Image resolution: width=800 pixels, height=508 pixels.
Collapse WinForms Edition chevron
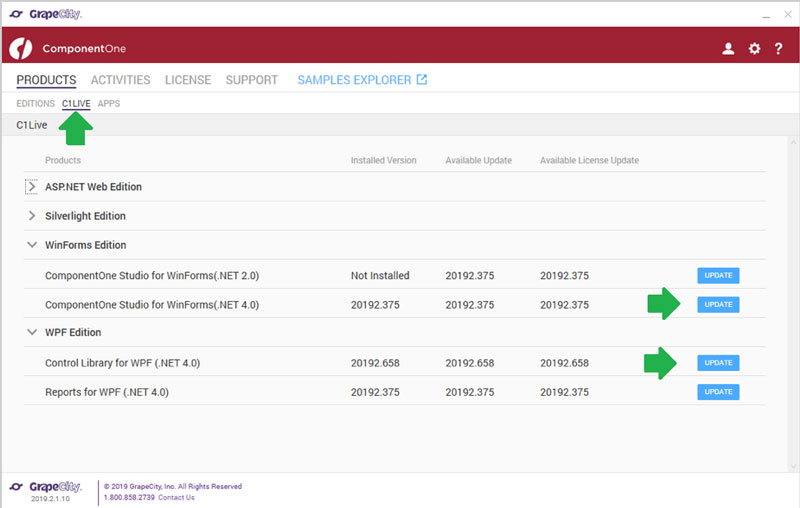point(32,245)
